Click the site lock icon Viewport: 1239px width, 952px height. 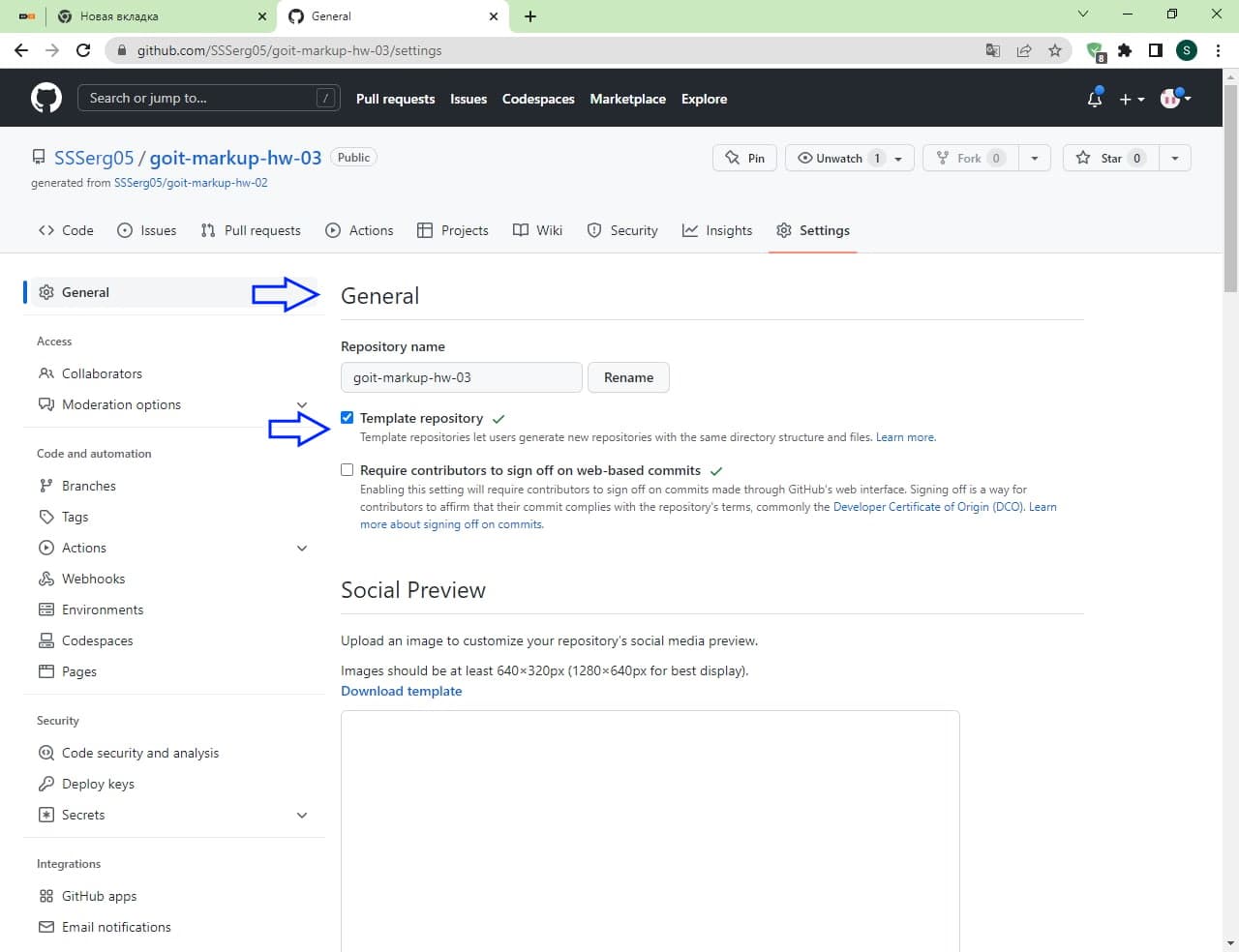point(122,50)
